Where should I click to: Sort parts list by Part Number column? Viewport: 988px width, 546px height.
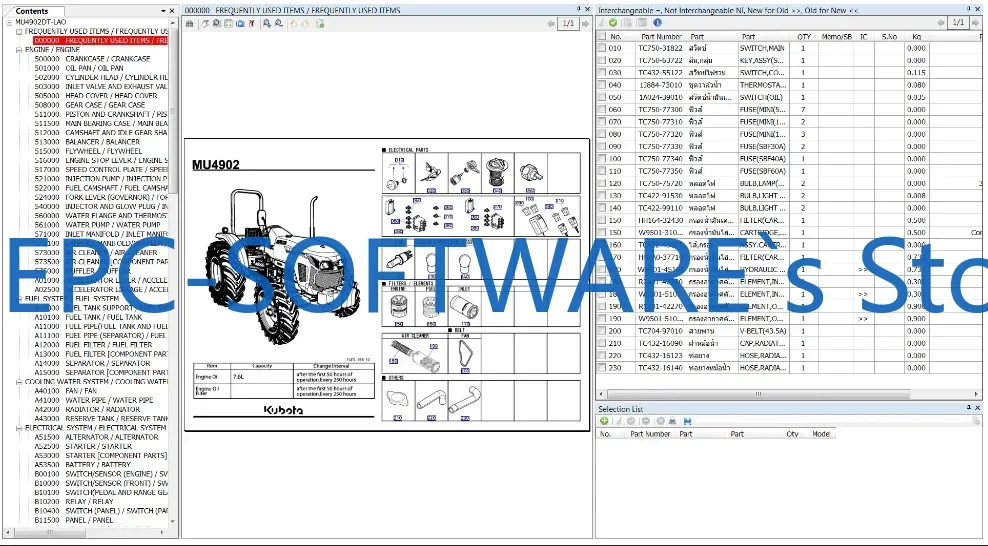click(x=661, y=36)
